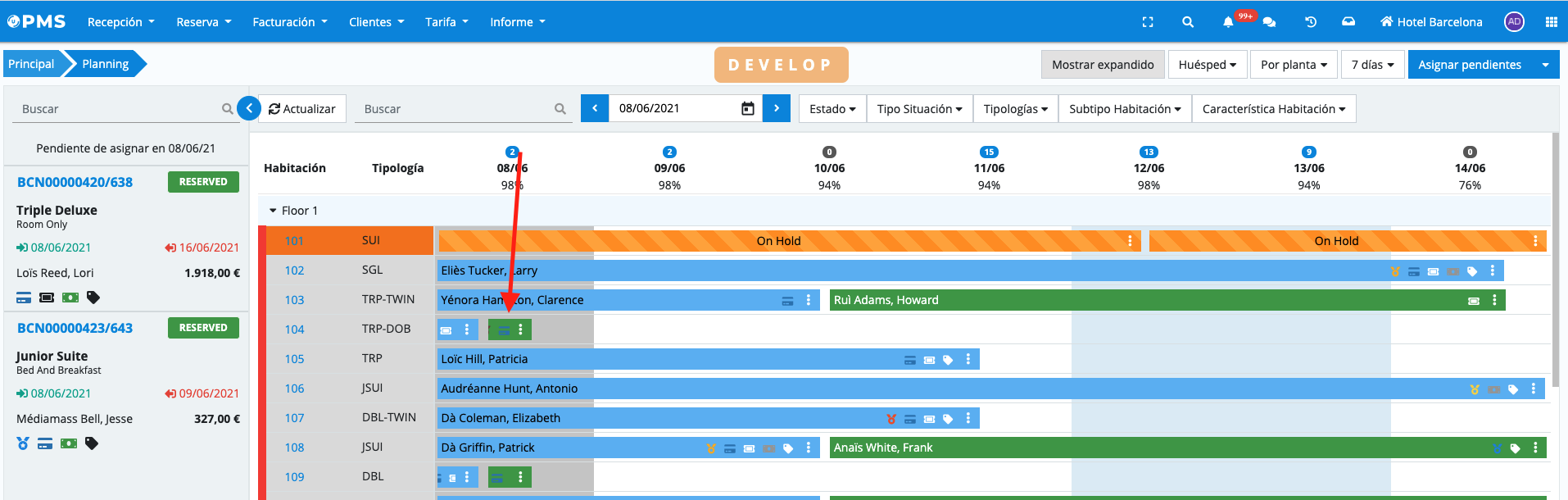1568x500 pixels.
Task: Open the Reserva menu
Action: pos(203,22)
